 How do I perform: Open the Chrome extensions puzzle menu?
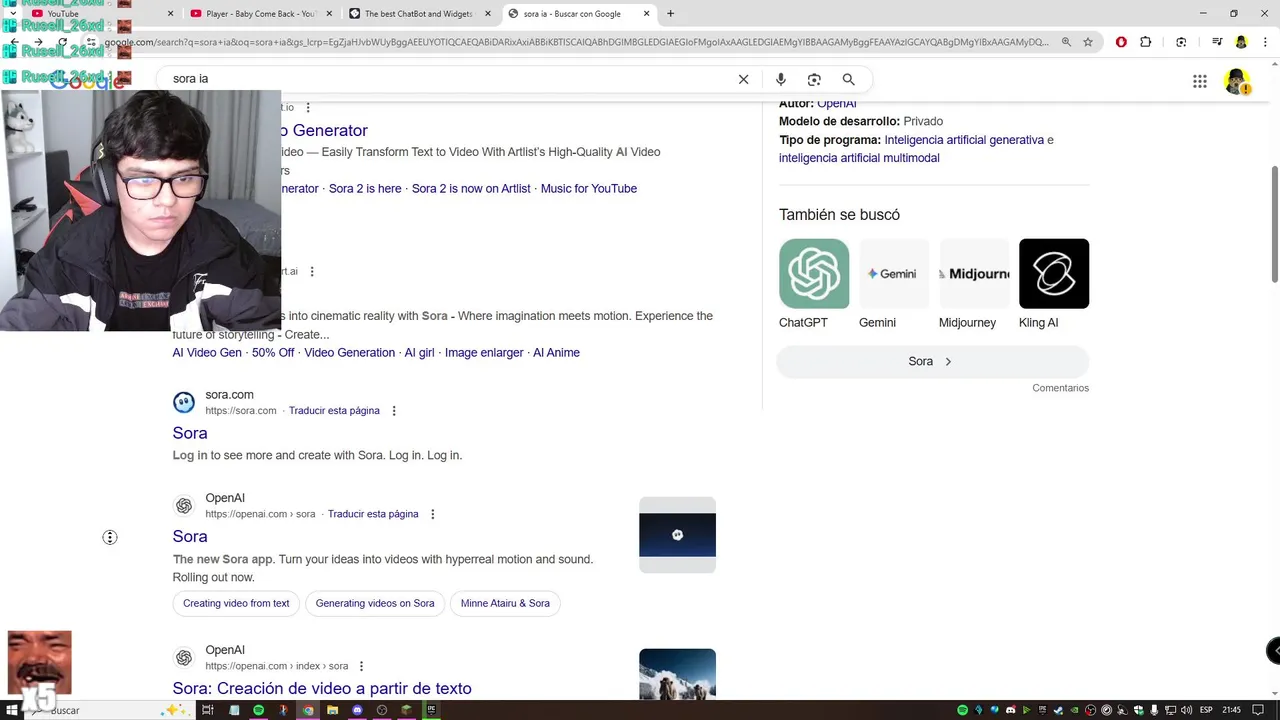(x=1146, y=42)
